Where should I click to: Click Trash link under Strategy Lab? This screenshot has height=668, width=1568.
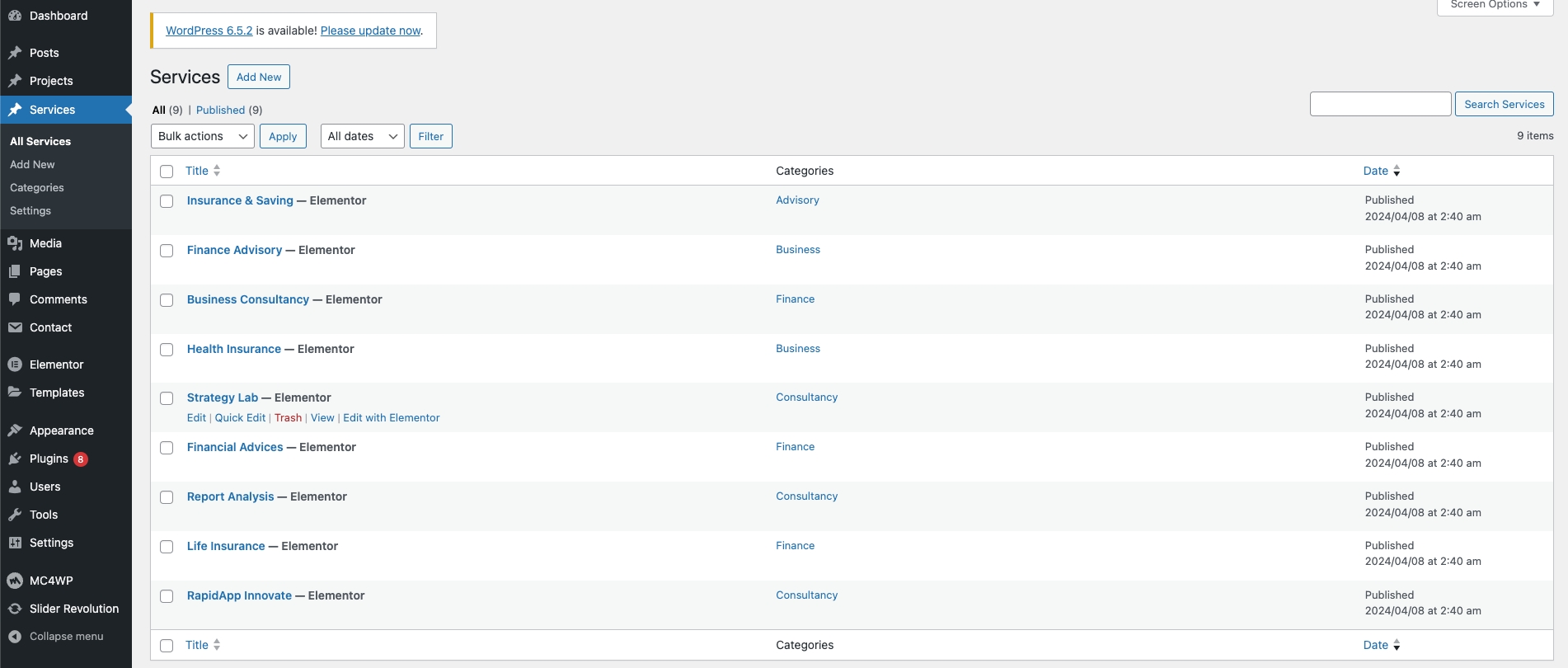coord(288,418)
